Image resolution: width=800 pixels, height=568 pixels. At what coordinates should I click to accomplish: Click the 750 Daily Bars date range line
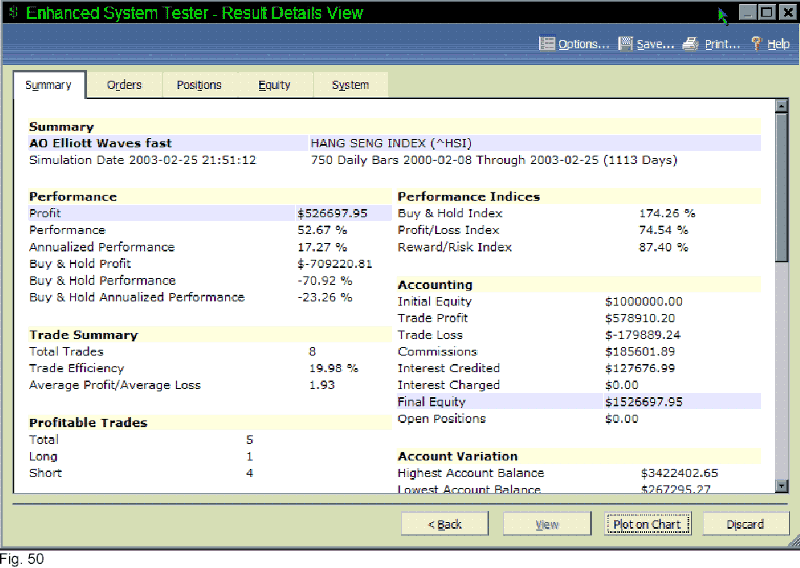[x=494, y=160]
